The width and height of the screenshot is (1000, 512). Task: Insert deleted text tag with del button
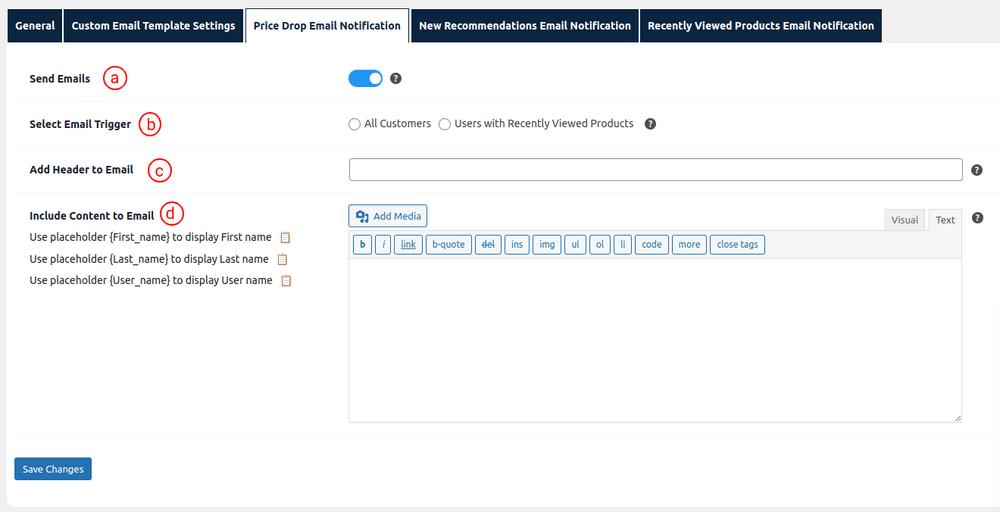[488, 244]
